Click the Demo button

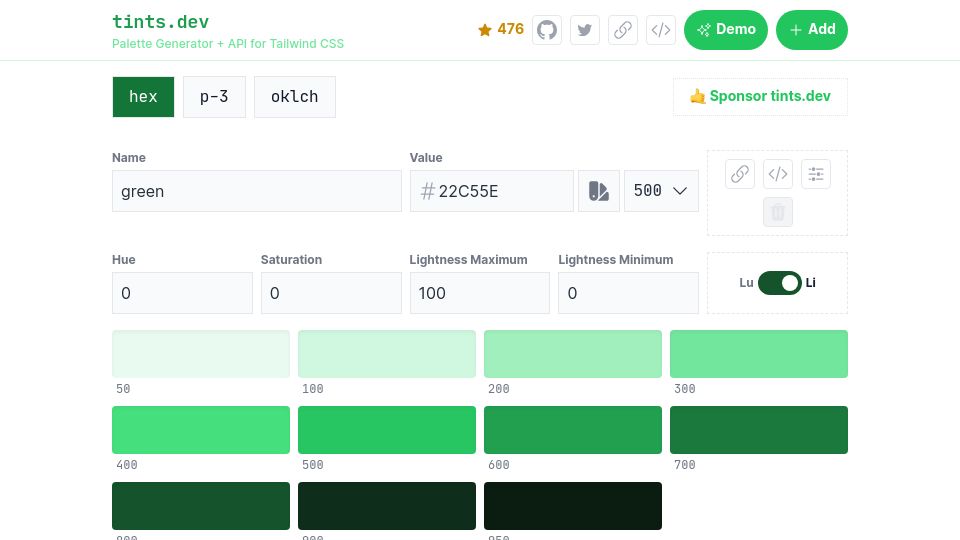coord(726,30)
